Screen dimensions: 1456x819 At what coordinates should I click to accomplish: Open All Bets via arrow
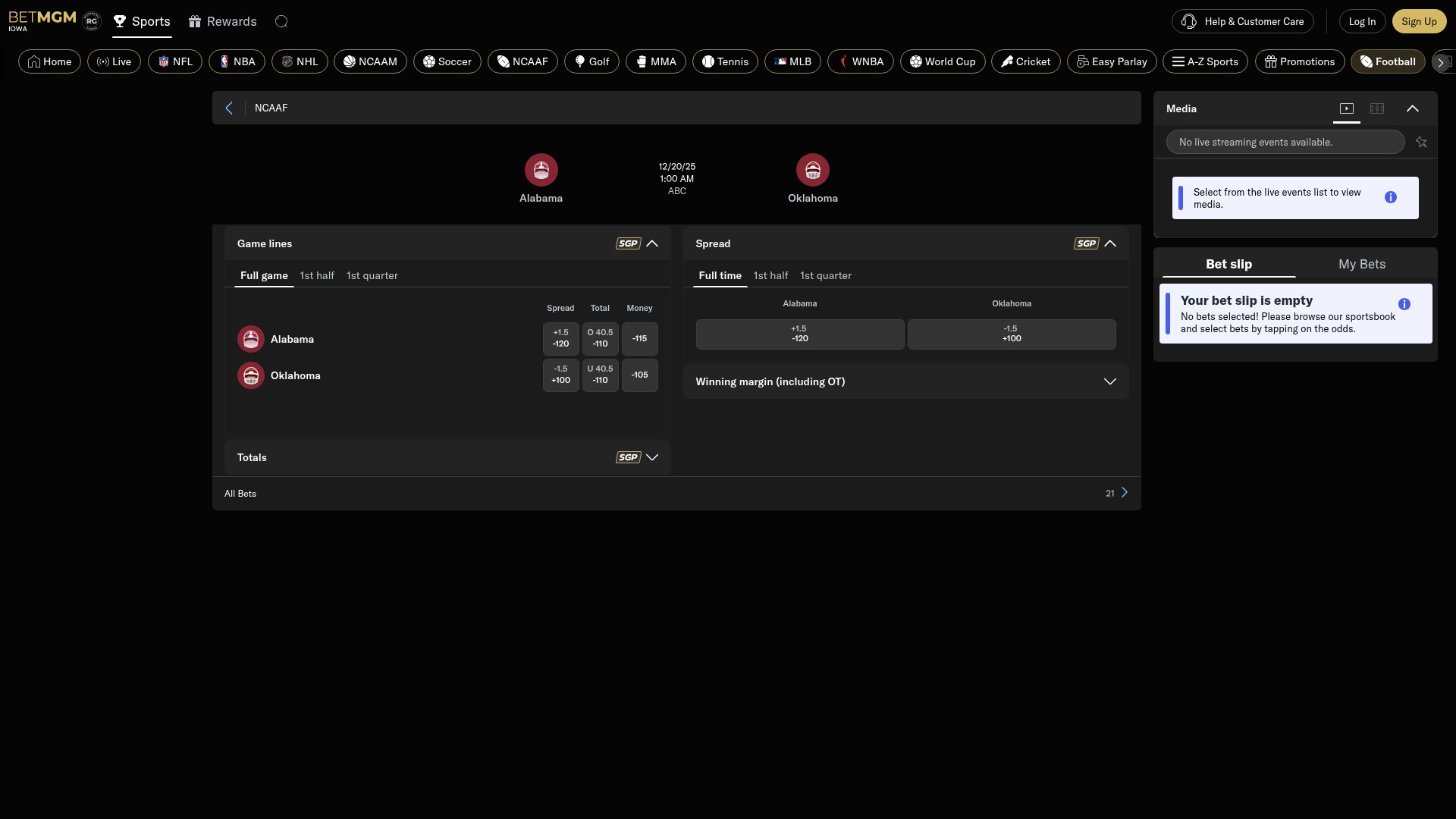[1125, 493]
